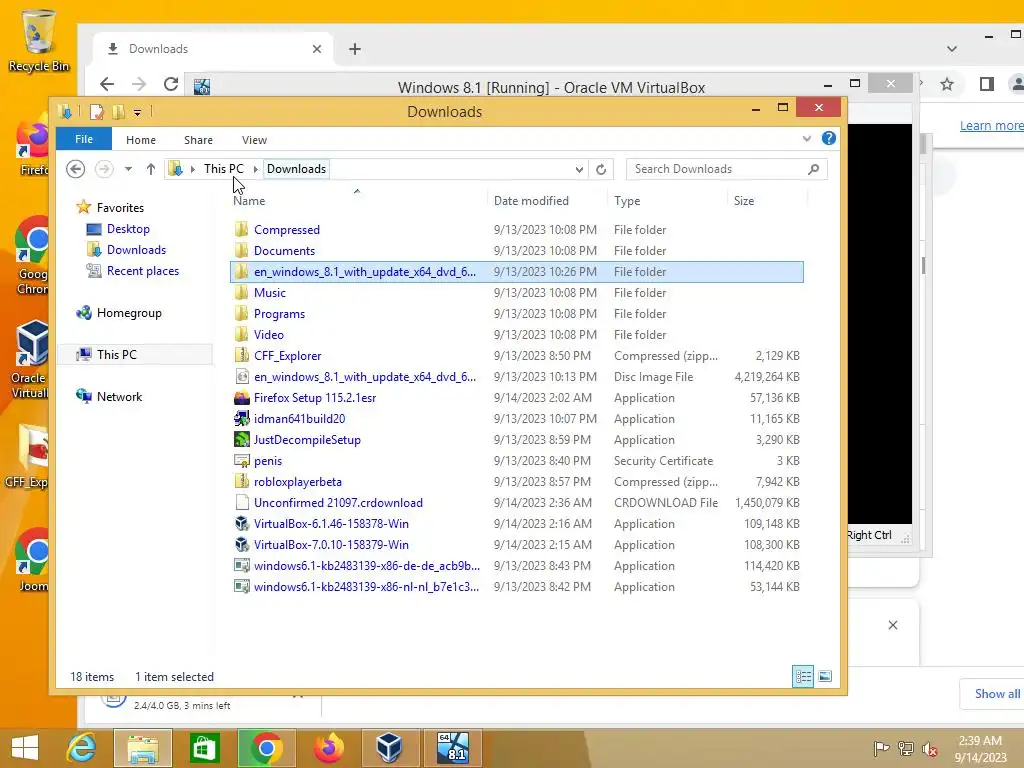The height and width of the screenshot is (768, 1024).
Task: Select Firefox Setup 115.2.1esr application
Action: point(517,398)
